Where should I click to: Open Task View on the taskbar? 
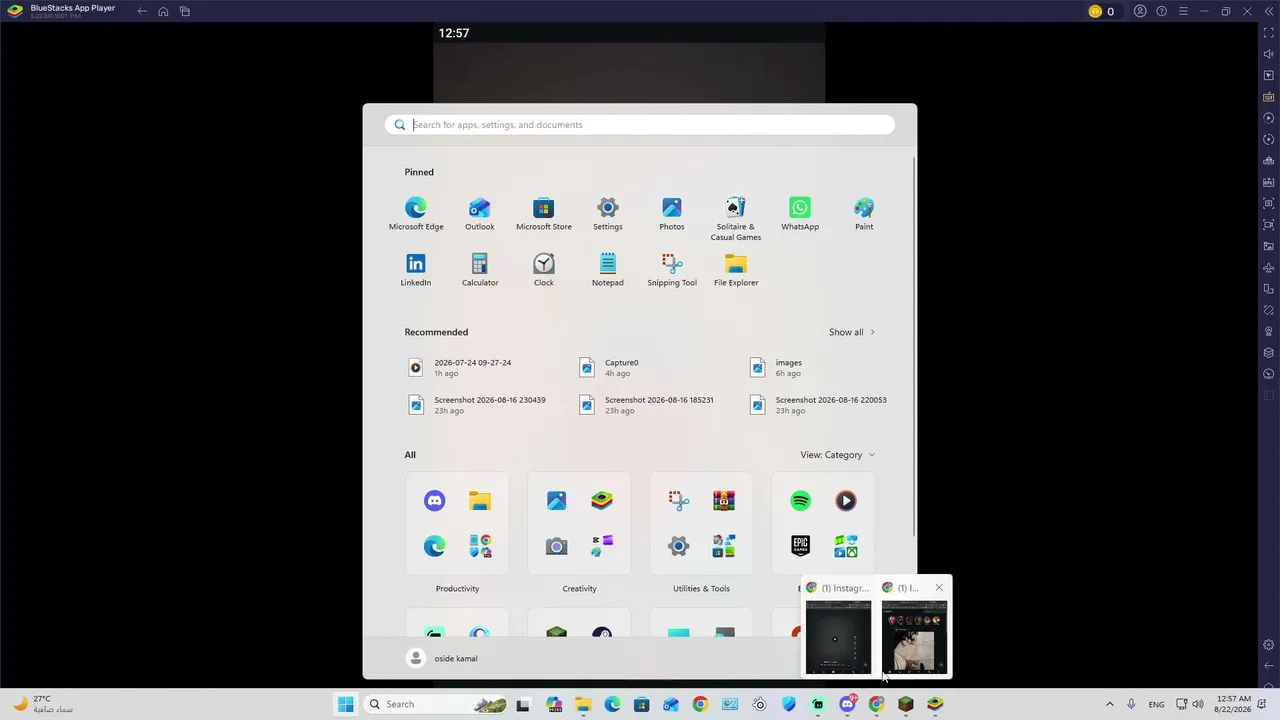[522, 704]
